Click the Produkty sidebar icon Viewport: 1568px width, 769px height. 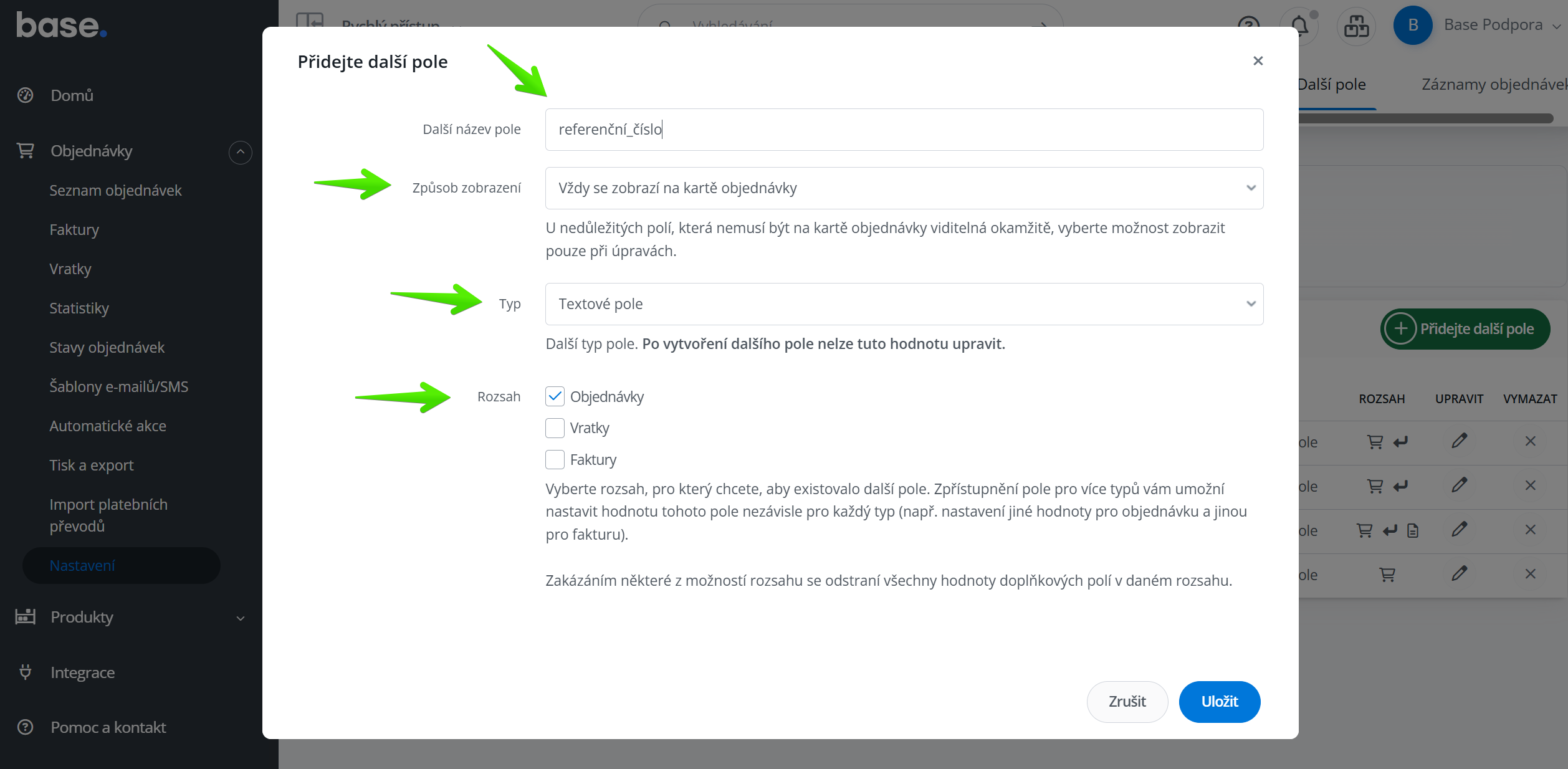tap(26, 617)
